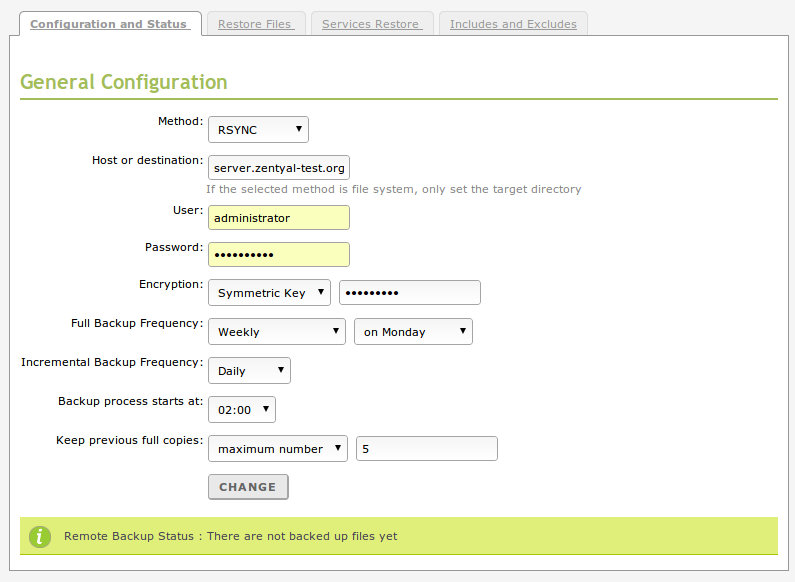The image size is (795, 582).
Task: Open the Method dropdown showing RSYNC
Action: [x=258, y=129]
